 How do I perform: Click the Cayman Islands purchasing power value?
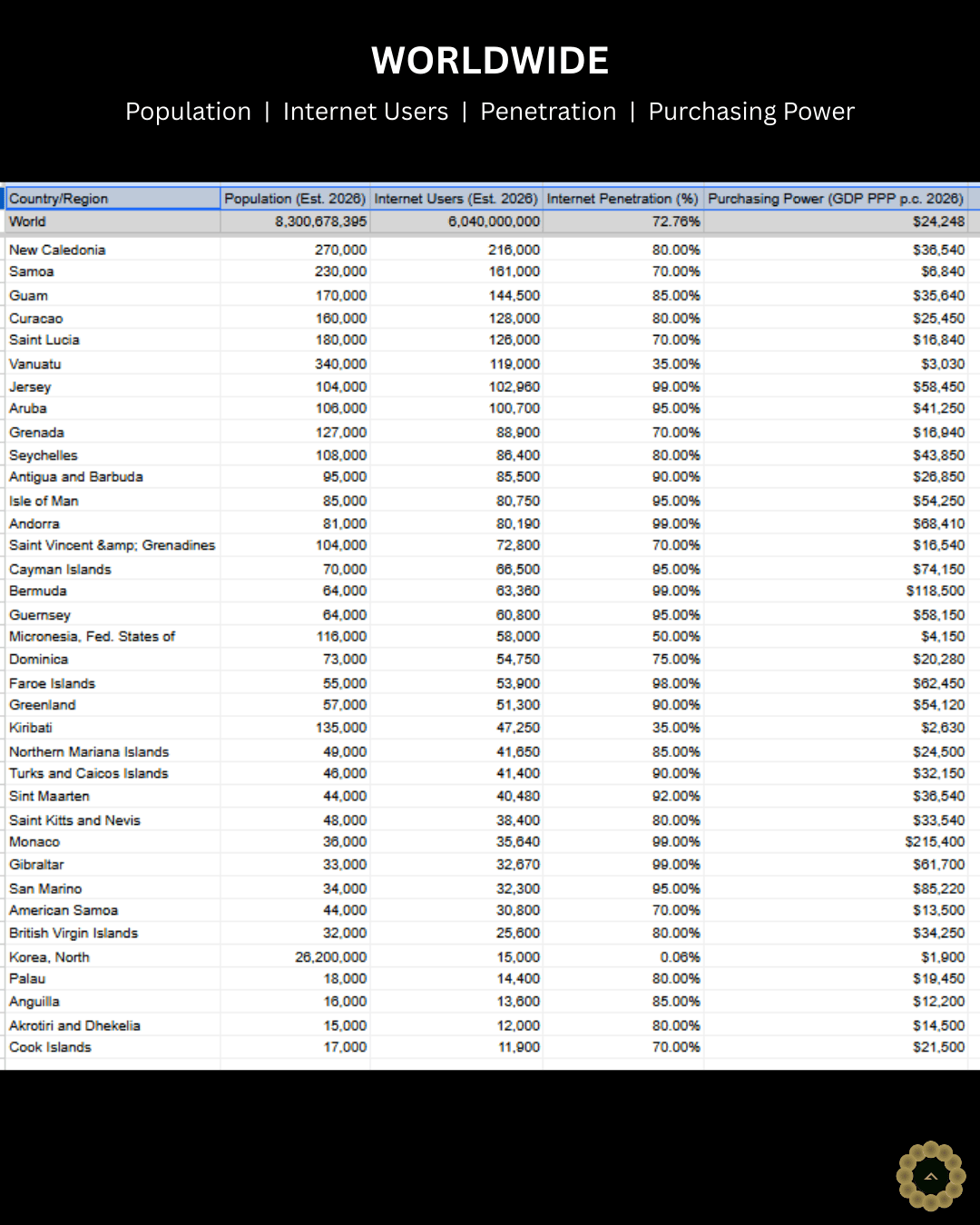(x=938, y=569)
